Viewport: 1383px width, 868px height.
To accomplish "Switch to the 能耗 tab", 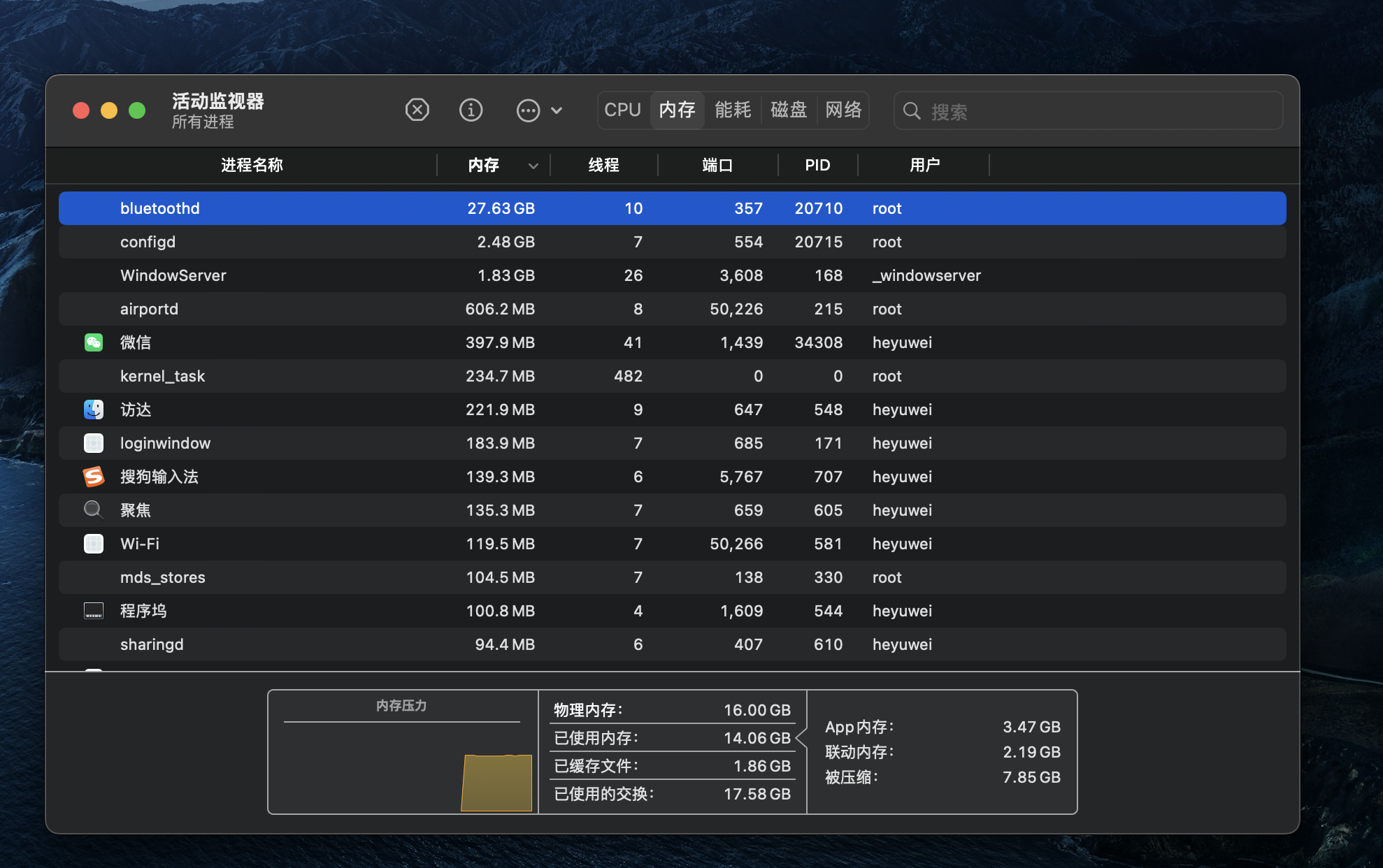I will pos(732,110).
